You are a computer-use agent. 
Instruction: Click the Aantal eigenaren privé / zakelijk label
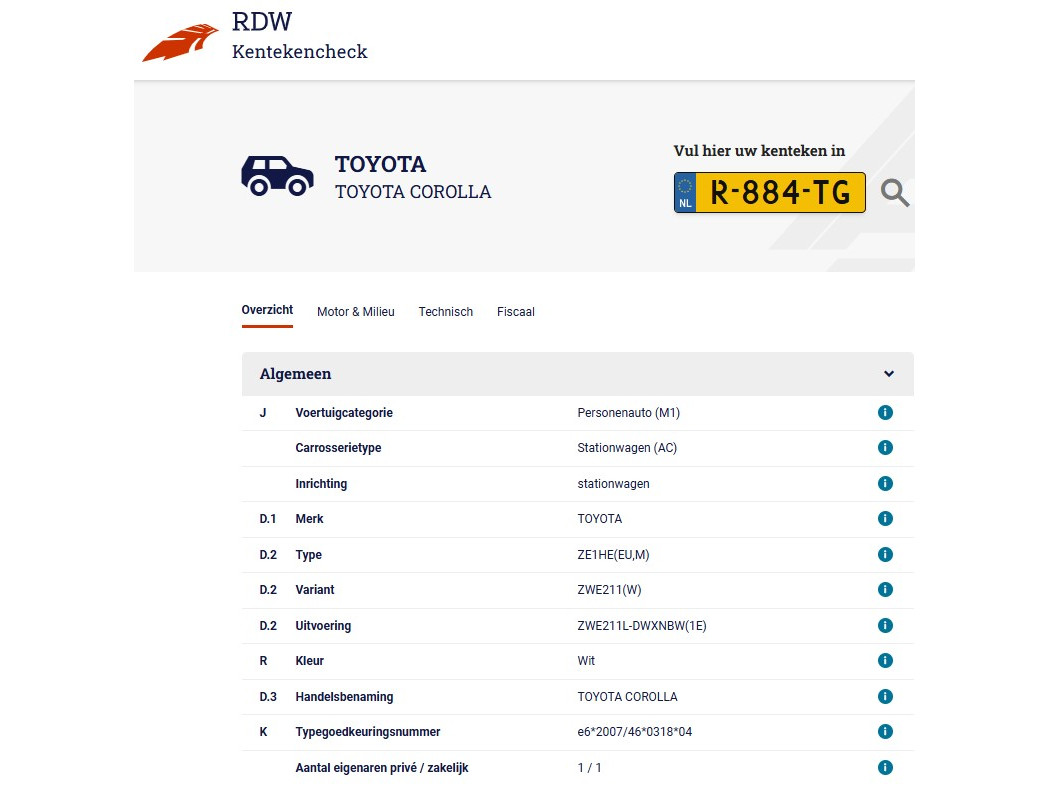click(382, 767)
